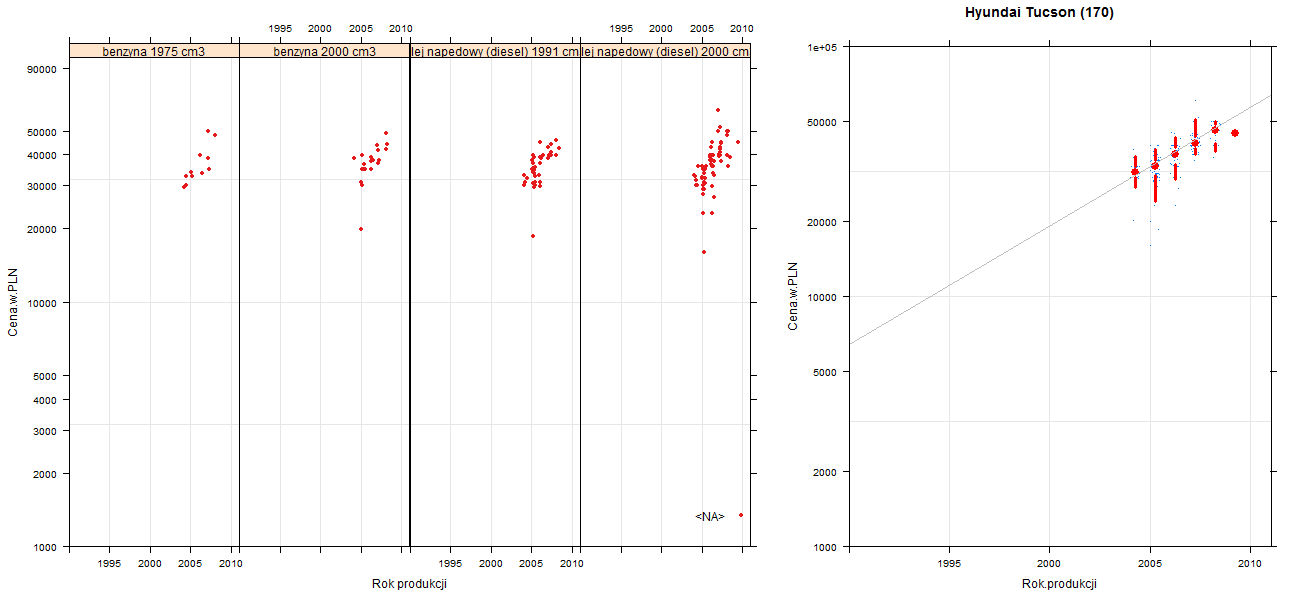Click the '2000' x-axis tick of the Hyundai Tucson plot
This screenshot has height=600, width=1300.
1049,565
